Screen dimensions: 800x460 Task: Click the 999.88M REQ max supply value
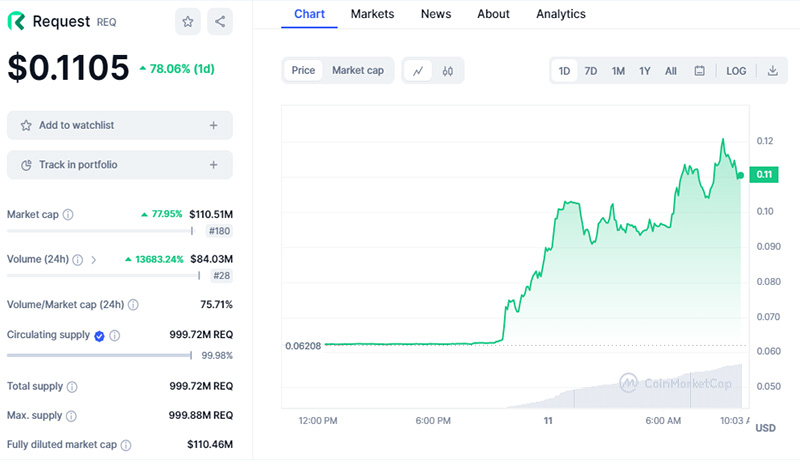click(x=201, y=416)
